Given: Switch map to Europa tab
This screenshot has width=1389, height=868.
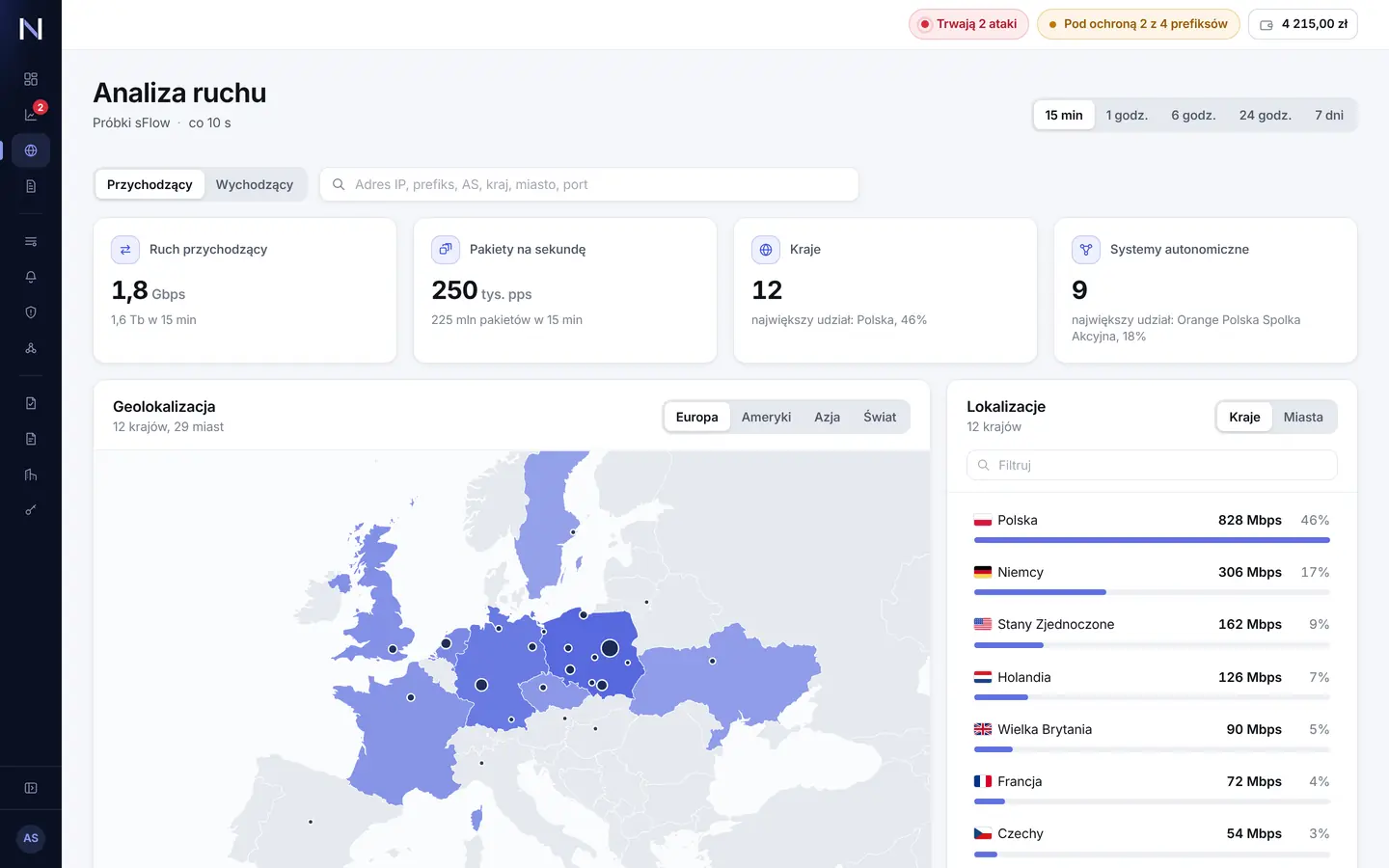Looking at the screenshot, I should 696,417.
